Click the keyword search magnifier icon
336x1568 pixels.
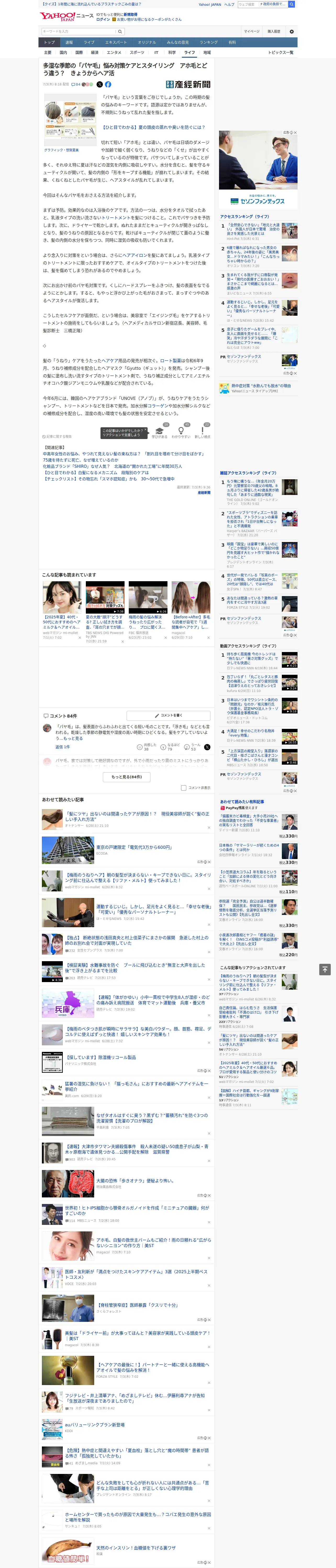pyautogui.click(x=120, y=31)
